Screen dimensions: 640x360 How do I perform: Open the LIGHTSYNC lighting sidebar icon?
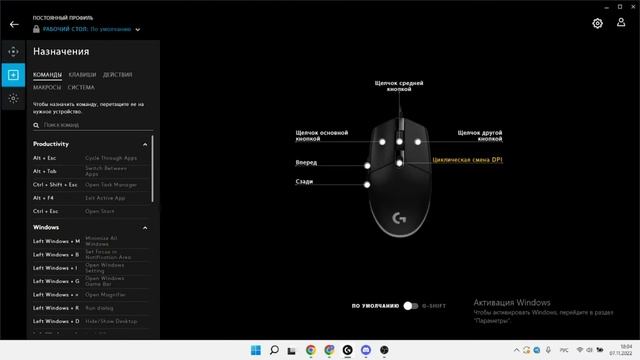pos(13,98)
